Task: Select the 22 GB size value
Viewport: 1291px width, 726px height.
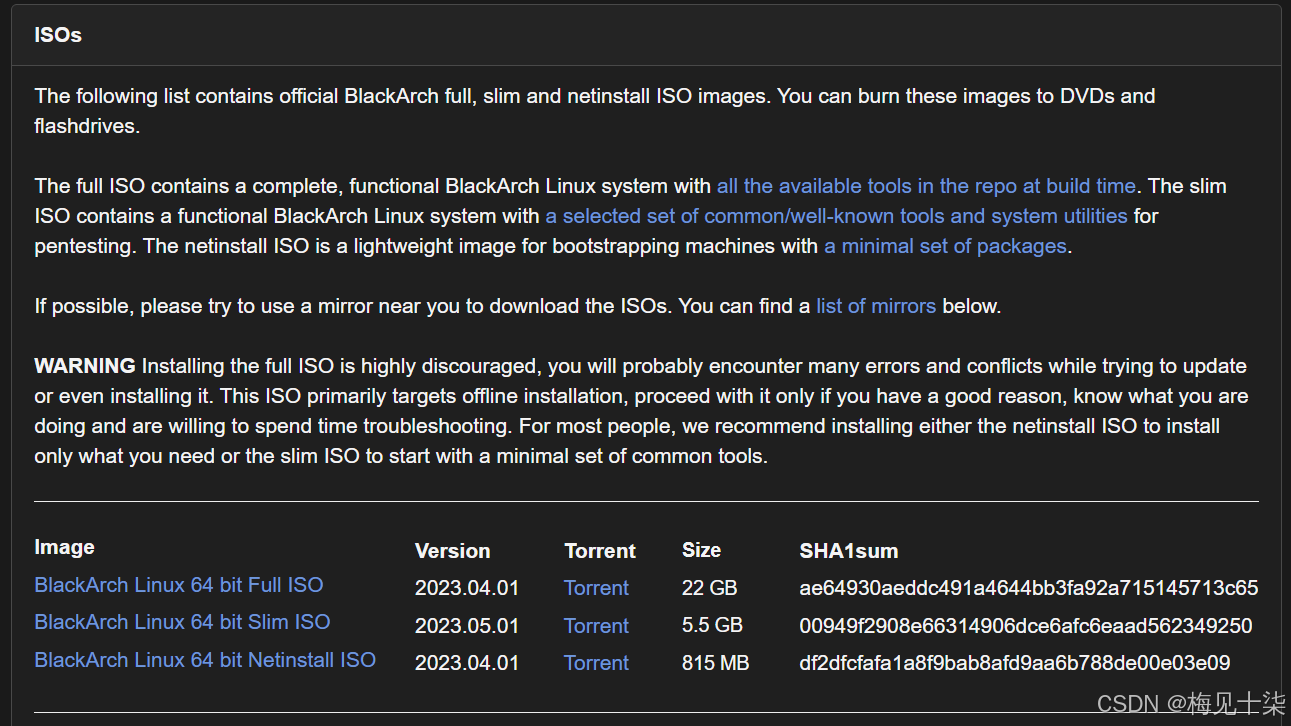Action: click(x=709, y=588)
